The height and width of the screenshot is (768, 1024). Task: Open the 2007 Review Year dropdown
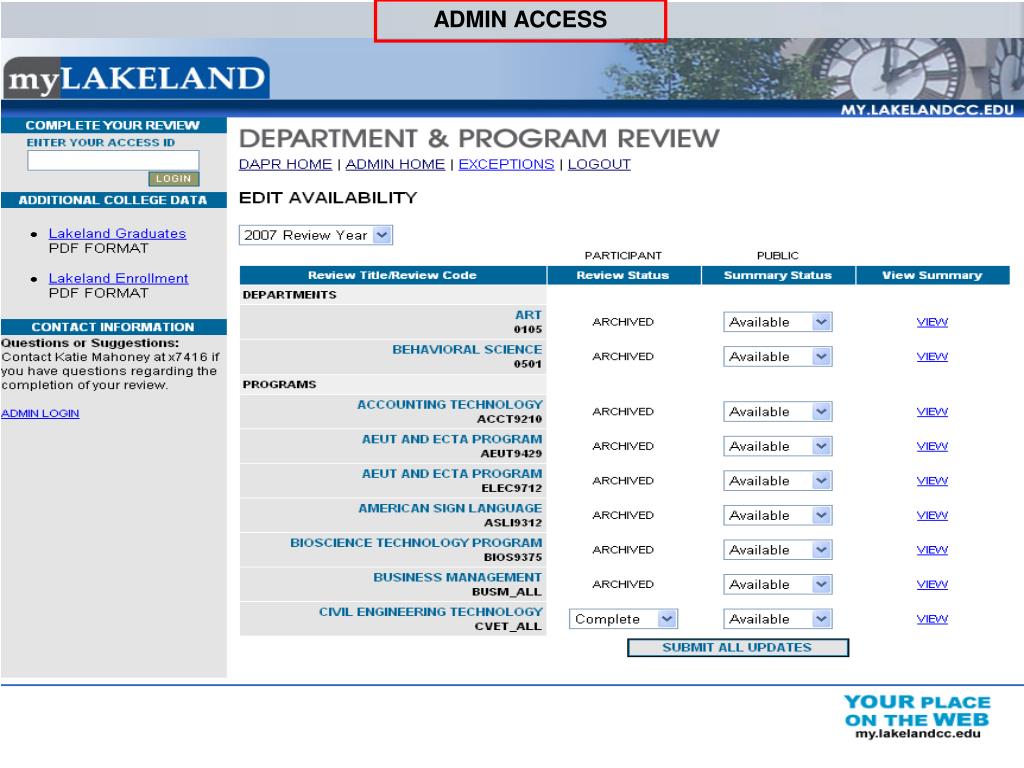[315, 235]
